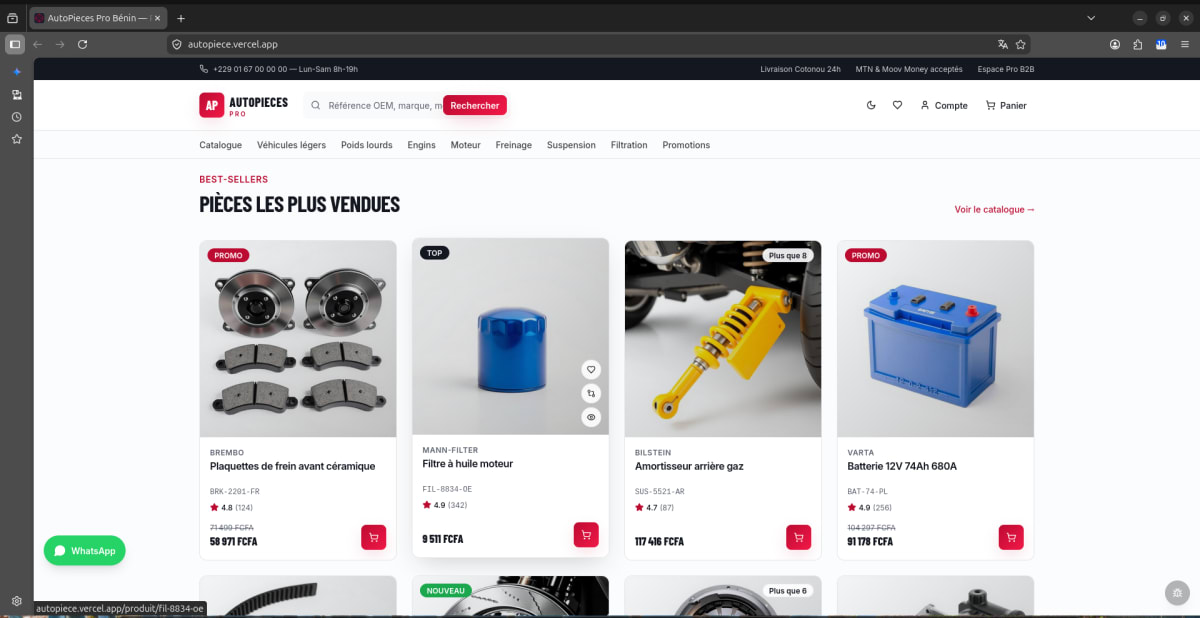Favorite the oil filter with heart icon
The image size is (1200, 618).
[x=591, y=369]
